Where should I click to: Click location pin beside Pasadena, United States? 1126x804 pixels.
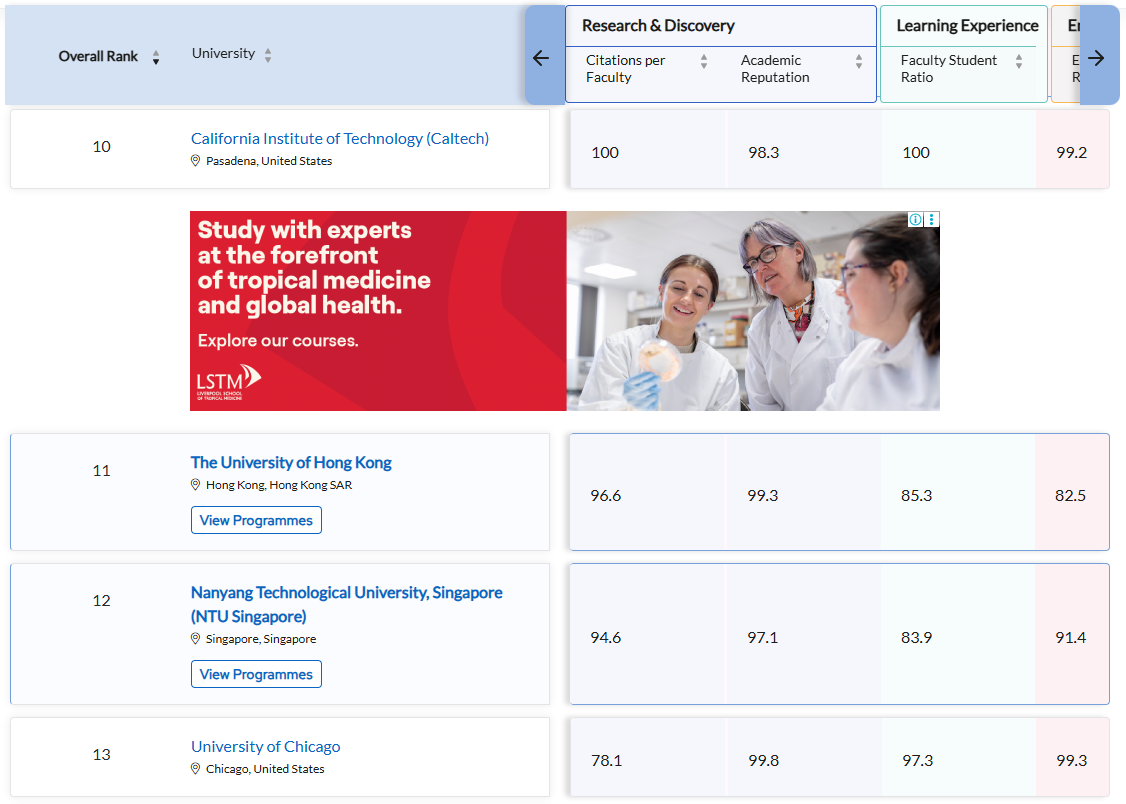(195, 161)
